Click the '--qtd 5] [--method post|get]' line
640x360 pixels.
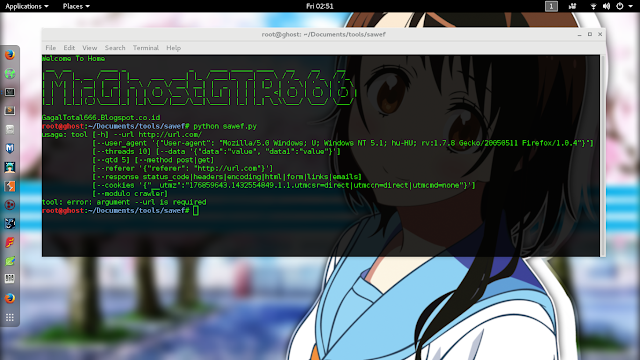pyautogui.click(x=153, y=160)
